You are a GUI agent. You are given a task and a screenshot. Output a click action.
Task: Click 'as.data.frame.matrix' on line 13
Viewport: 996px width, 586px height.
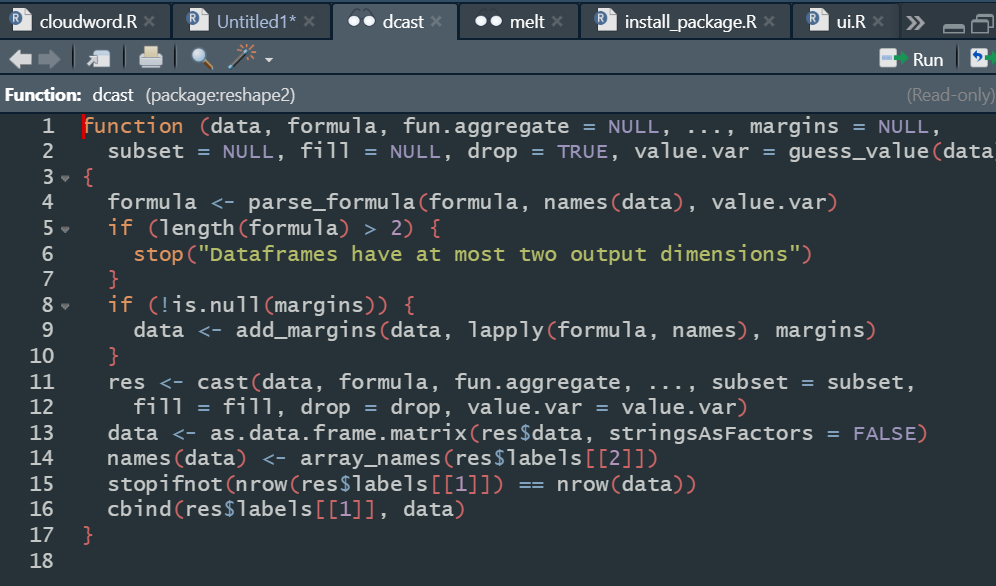(339, 433)
